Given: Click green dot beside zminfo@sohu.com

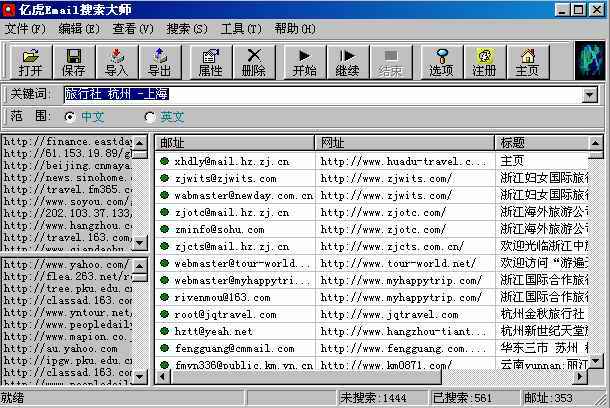Looking at the screenshot, I should [165, 229].
